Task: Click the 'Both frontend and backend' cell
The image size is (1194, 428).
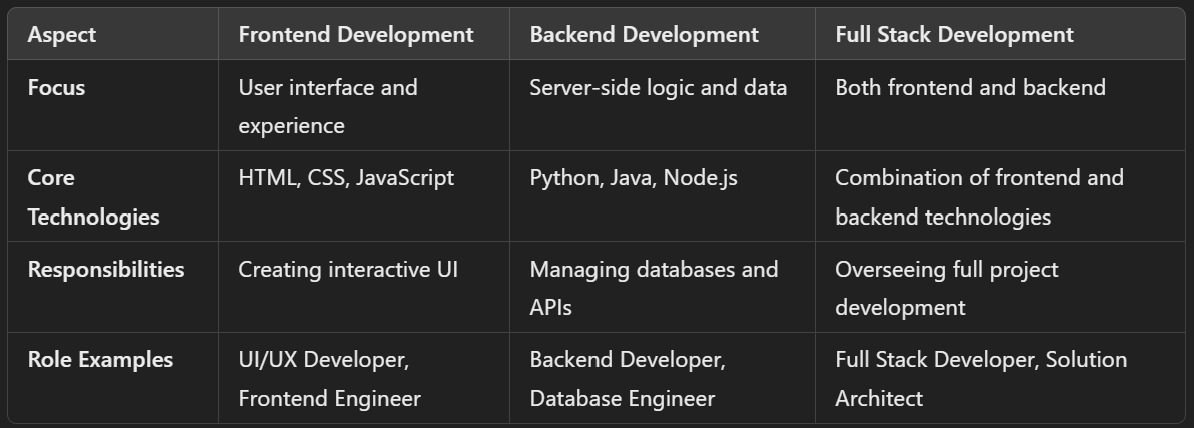Action: point(970,88)
